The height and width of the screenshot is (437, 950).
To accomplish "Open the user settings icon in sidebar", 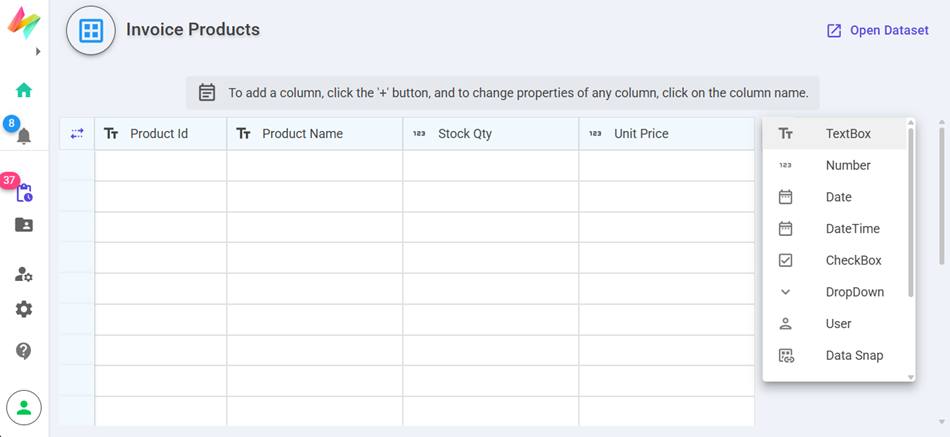I will tap(24, 274).
